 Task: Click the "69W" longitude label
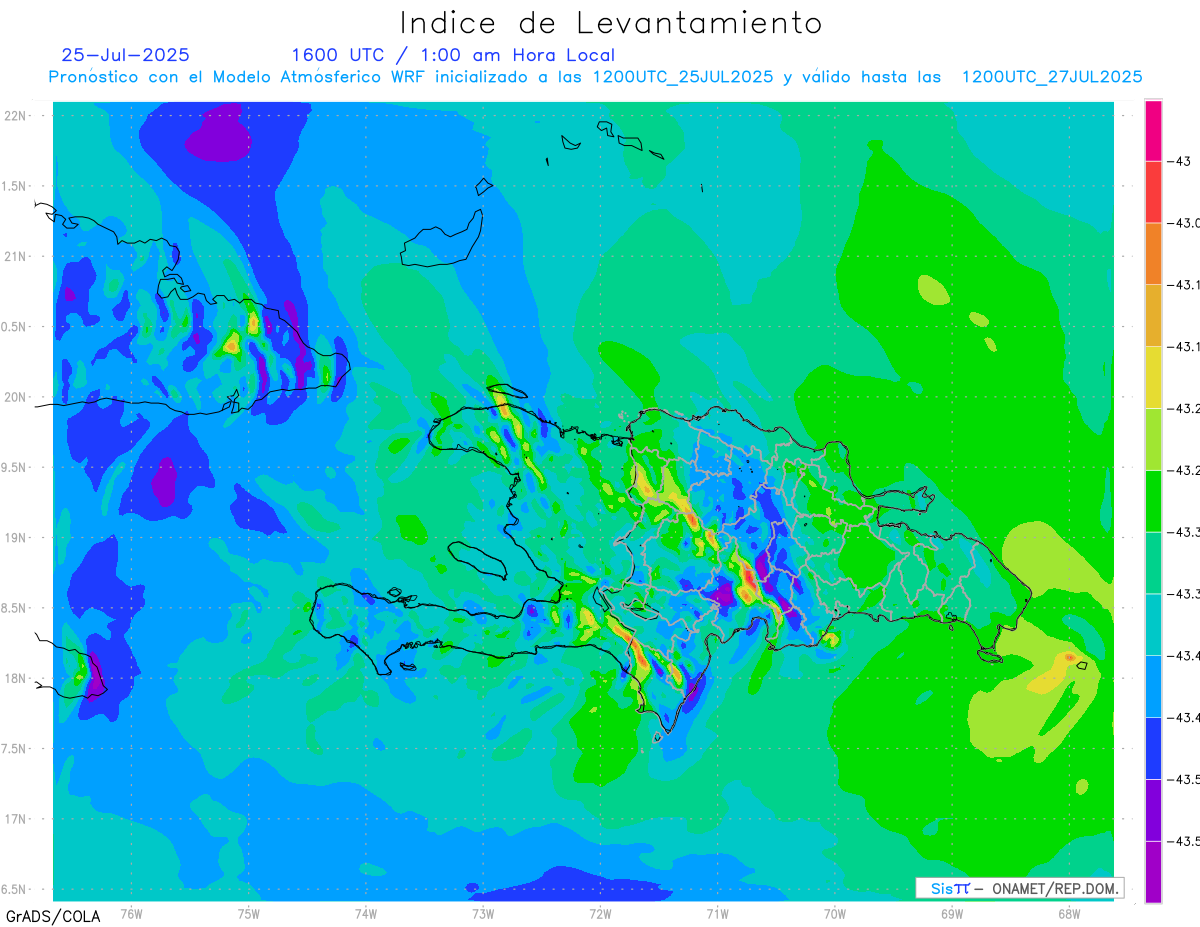(x=951, y=914)
